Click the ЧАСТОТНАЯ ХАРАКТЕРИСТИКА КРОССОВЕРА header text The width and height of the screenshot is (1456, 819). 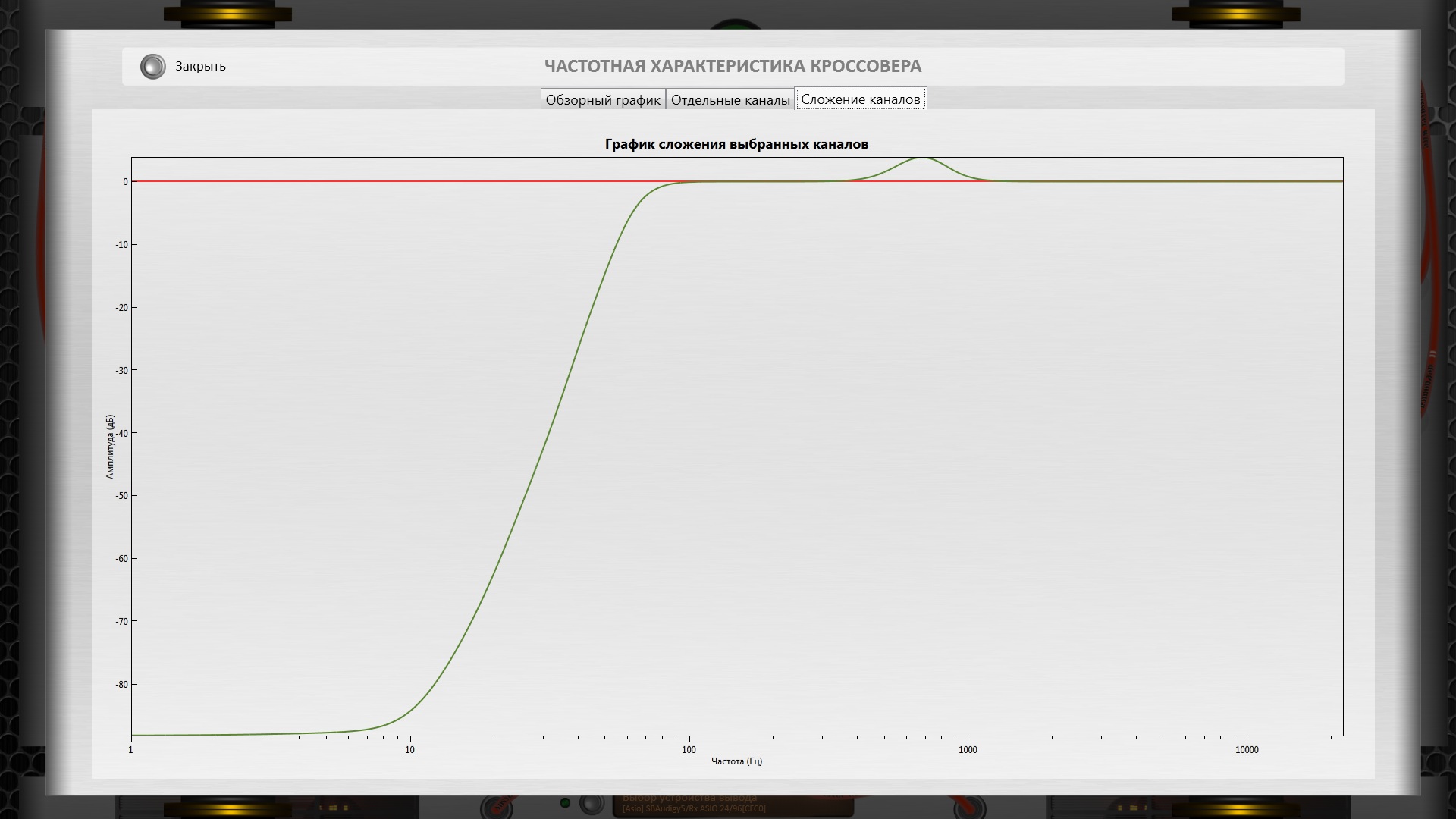pos(733,66)
